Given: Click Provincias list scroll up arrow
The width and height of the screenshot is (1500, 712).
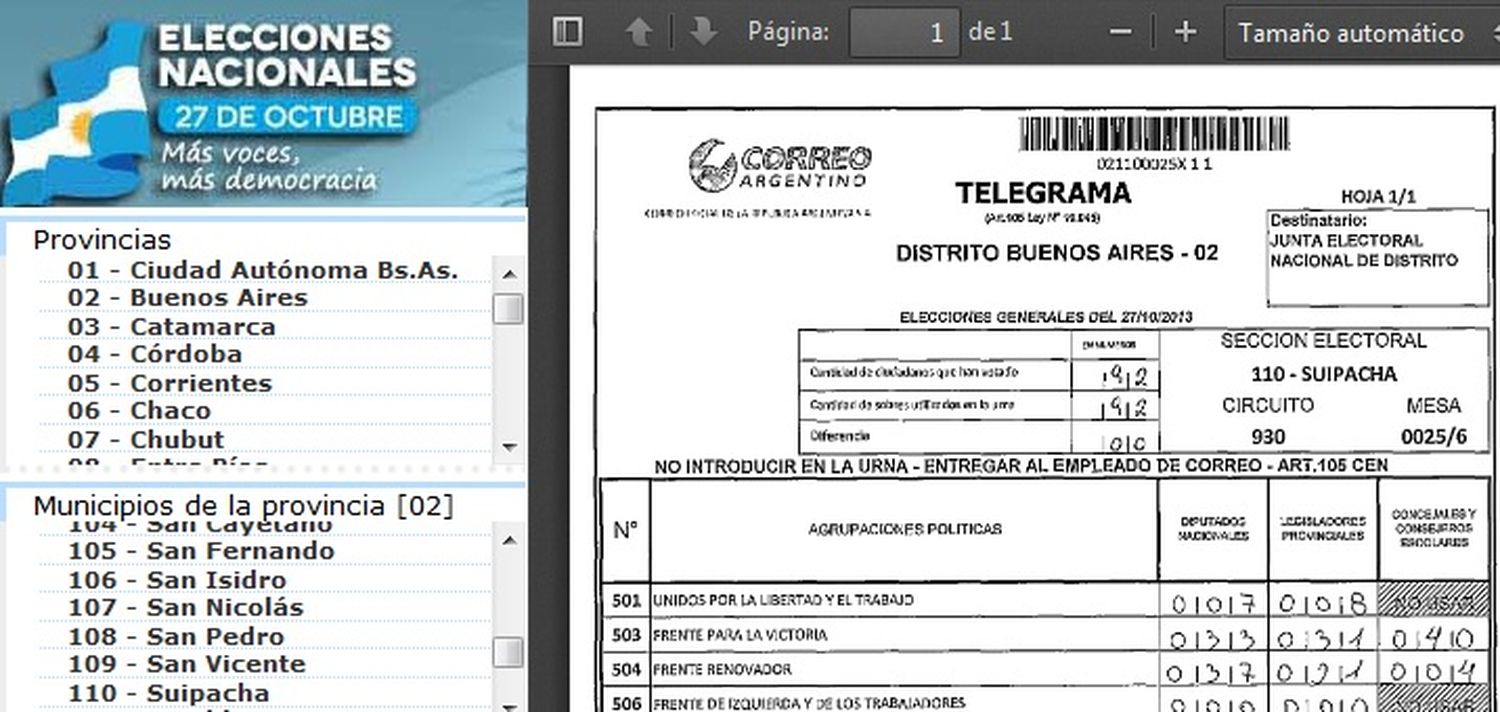Looking at the screenshot, I should coord(509,274).
